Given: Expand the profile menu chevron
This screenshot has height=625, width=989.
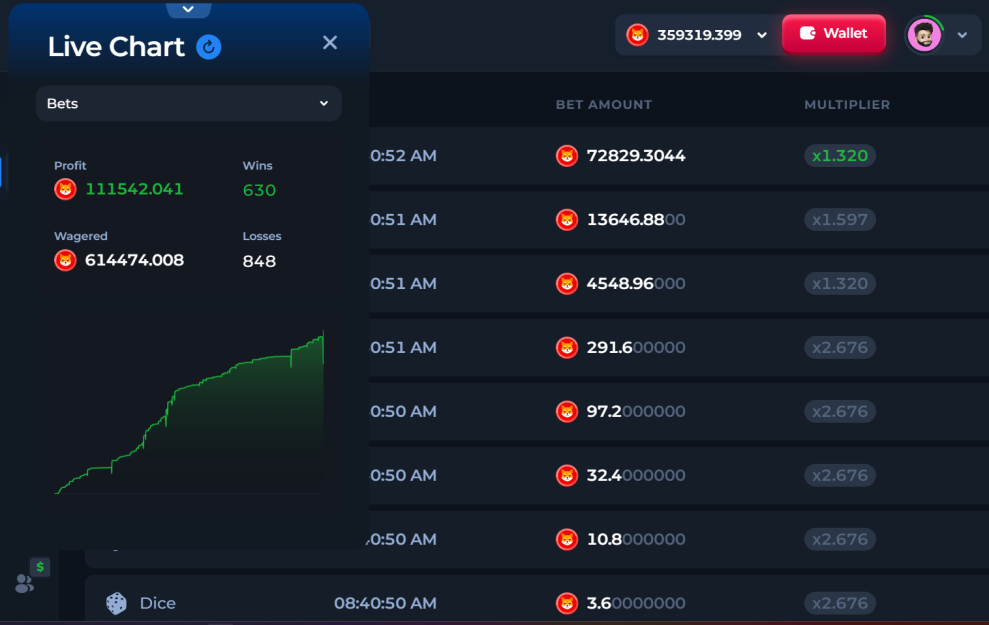Looking at the screenshot, I should (962, 35).
